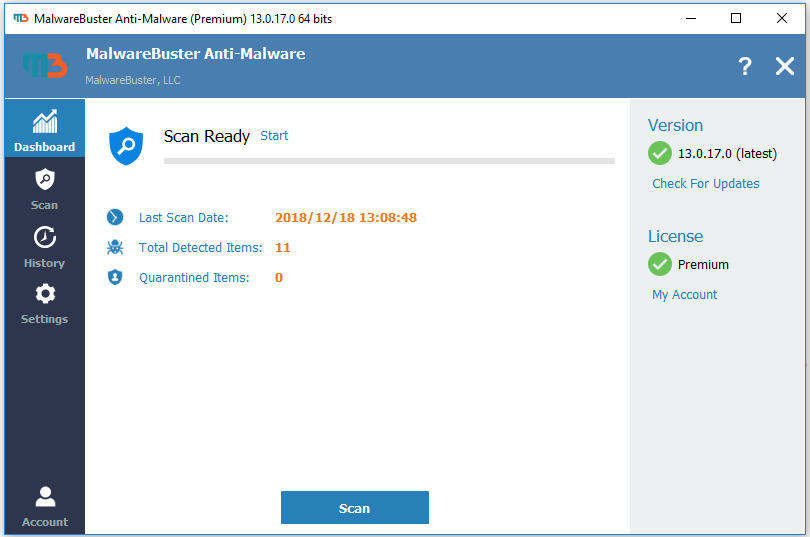Click the License heading
The height and width of the screenshot is (537, 810).
pos(675,236)
